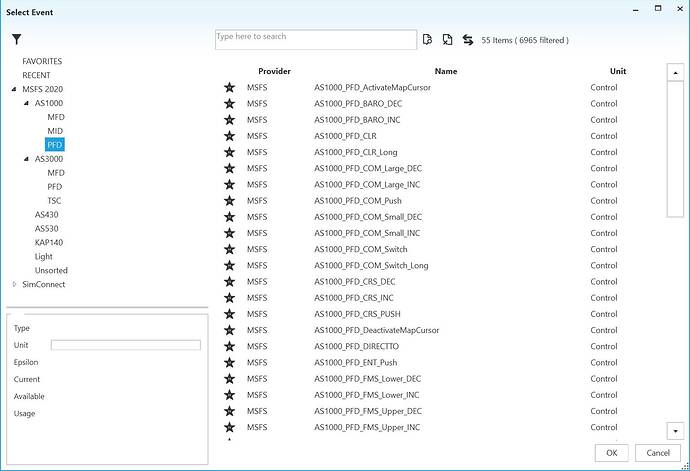Favorite the AS1000_PFD_CRS_PUSH event

coord(229,314)
